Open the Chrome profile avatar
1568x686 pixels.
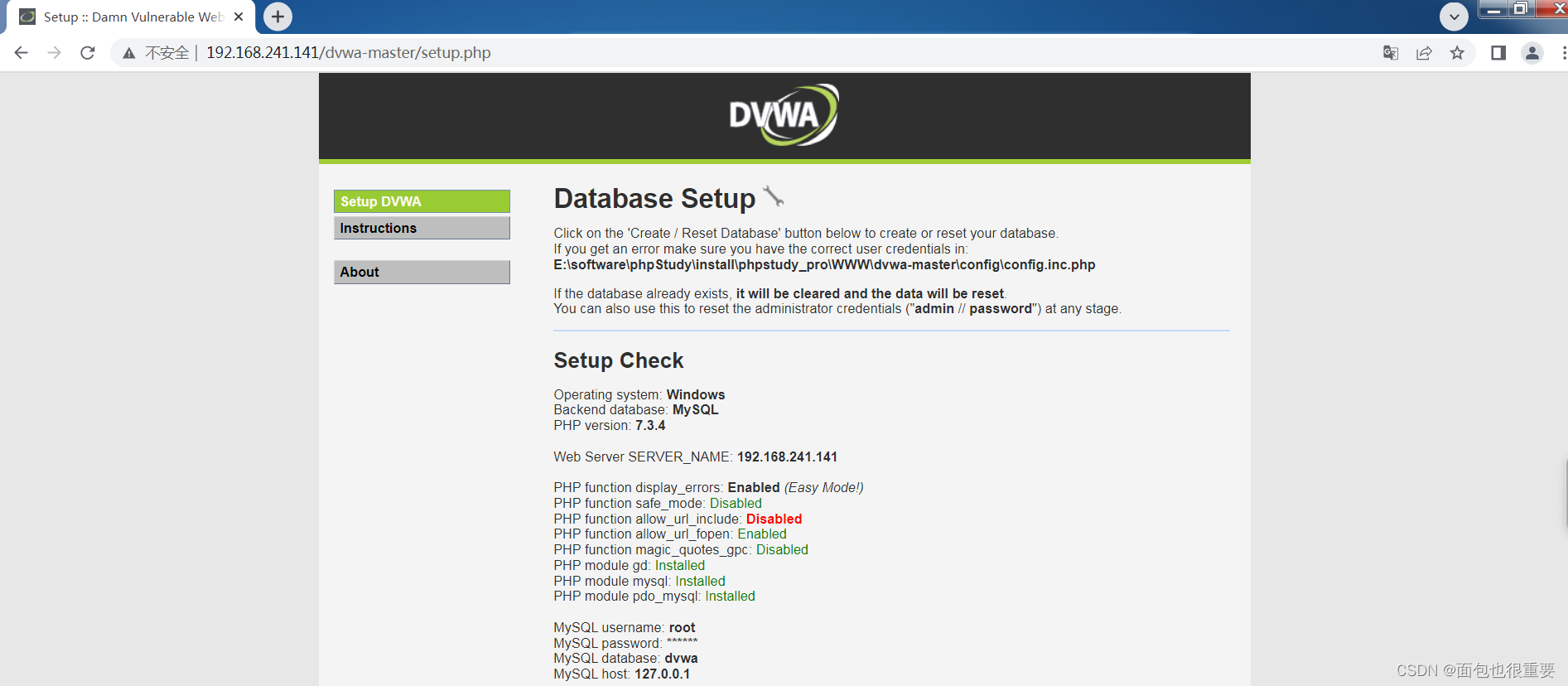(x=1532, y=53)
